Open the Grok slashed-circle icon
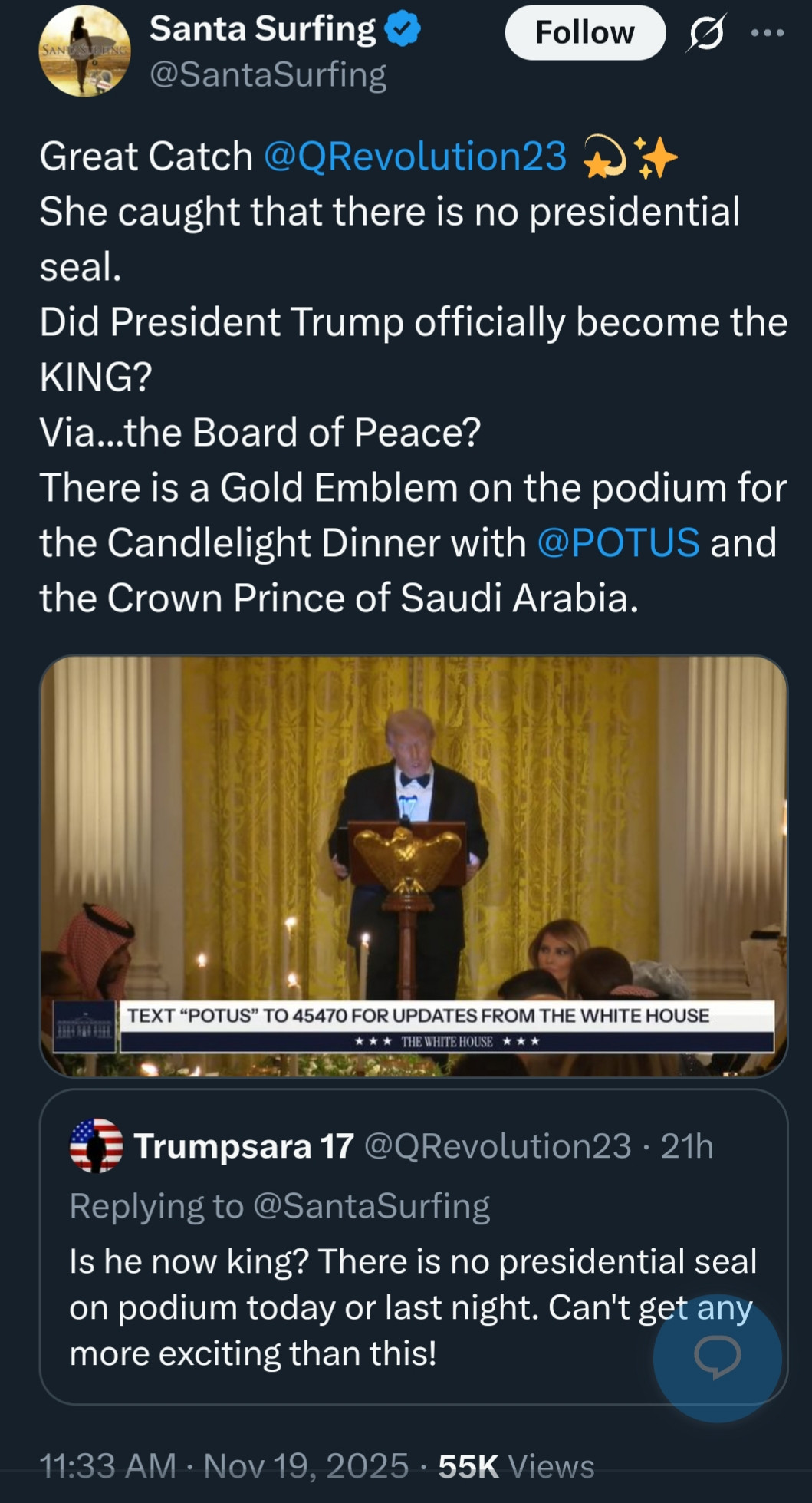Viewport: 812px width, 1503px height. pyautogui.click(x=706, y=33)
